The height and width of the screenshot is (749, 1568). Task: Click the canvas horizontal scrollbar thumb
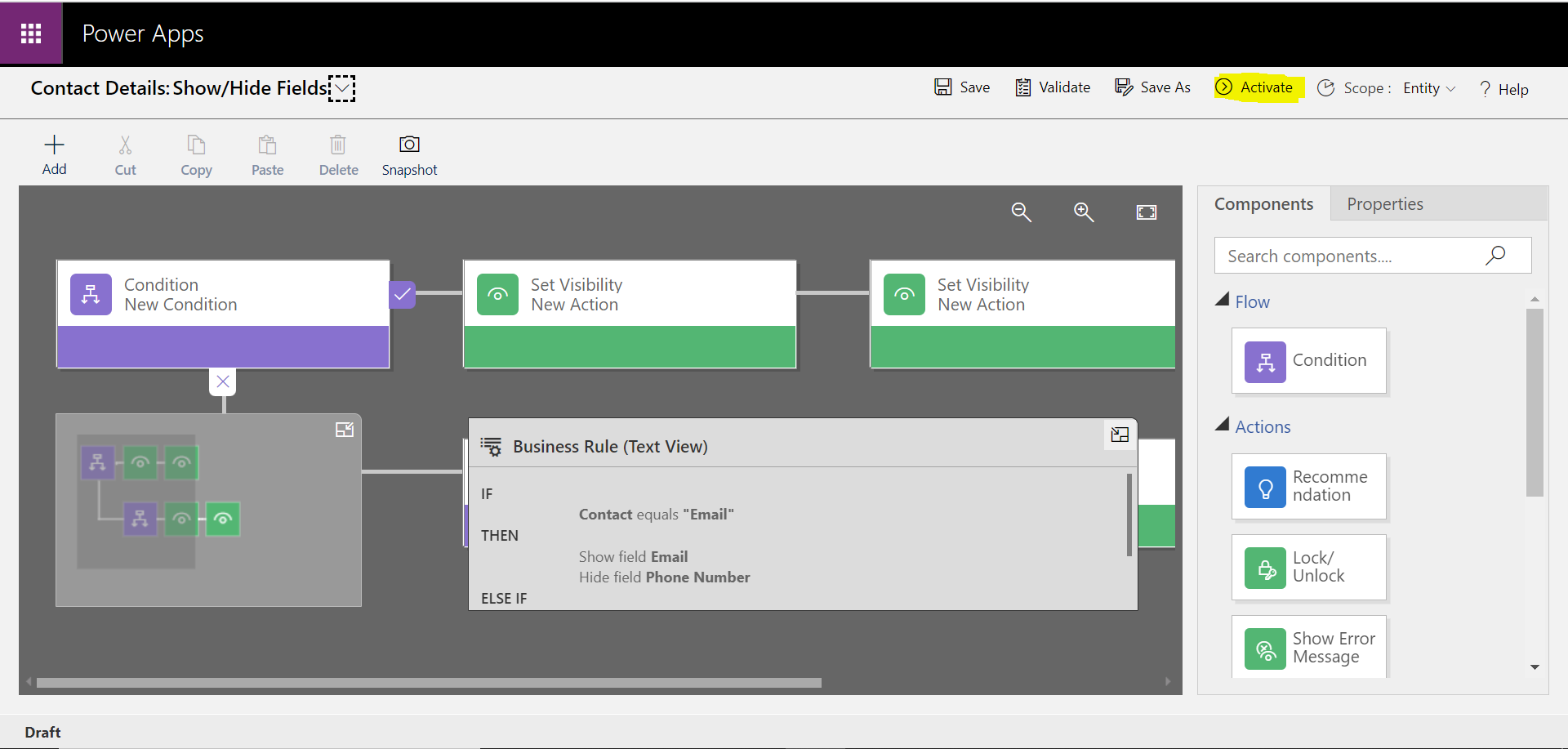[429, 683]
